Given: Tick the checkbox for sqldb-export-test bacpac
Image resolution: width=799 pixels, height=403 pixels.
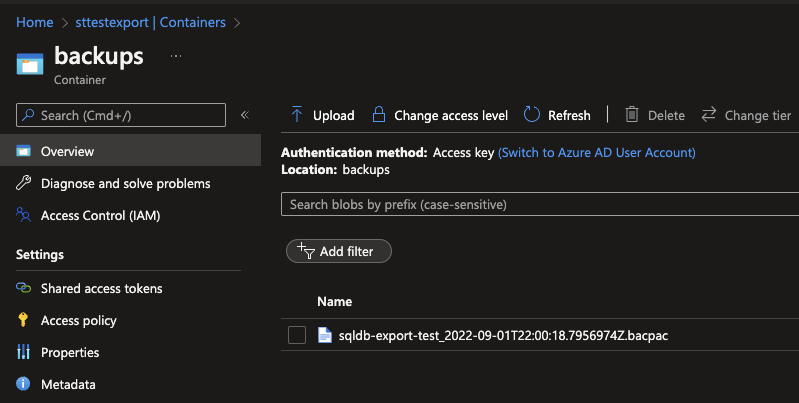Looking at the screenshot, I should pos(297,335).
